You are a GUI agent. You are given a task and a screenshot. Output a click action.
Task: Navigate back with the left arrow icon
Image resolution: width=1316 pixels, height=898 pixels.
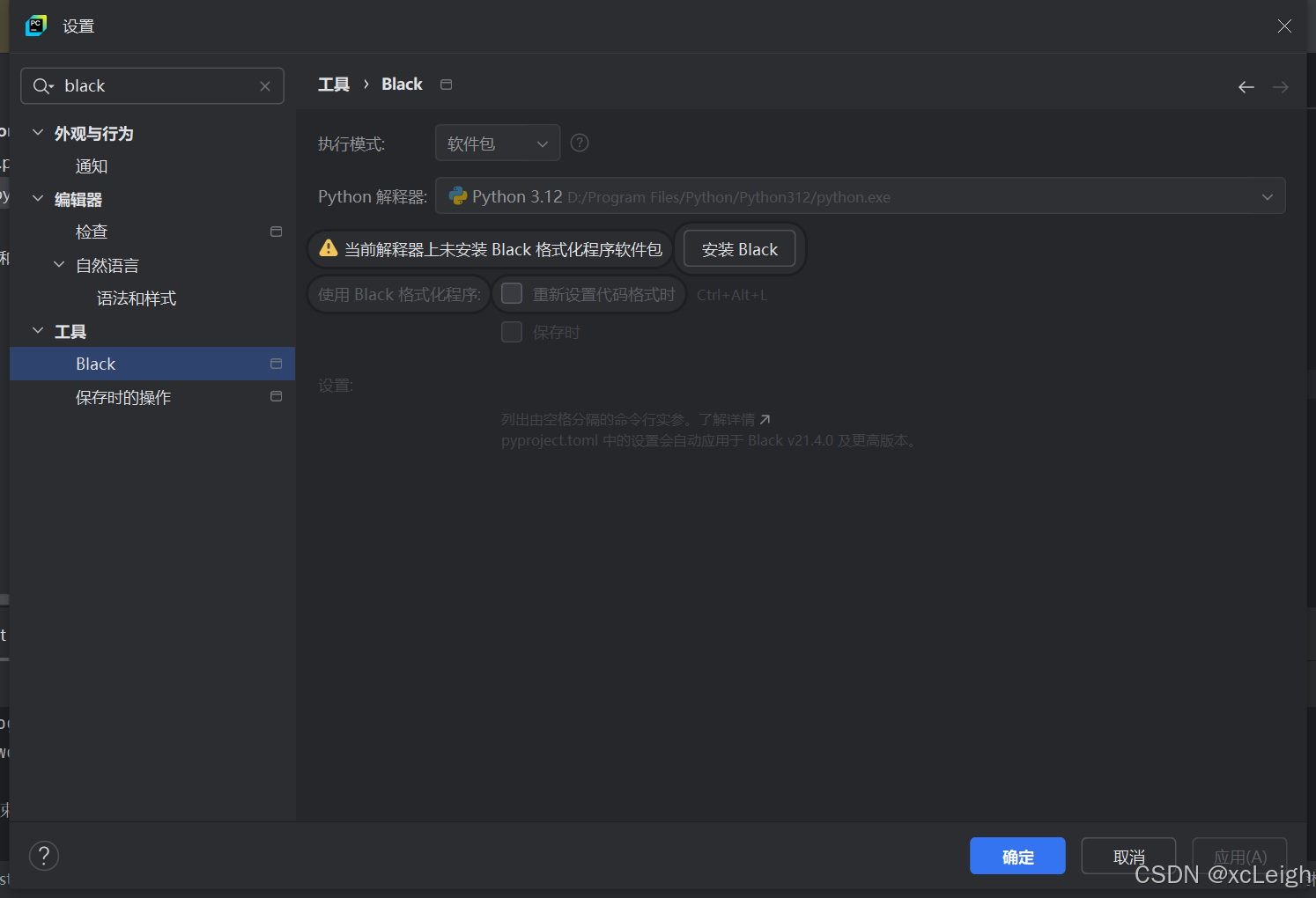(x=1246, y=86)
